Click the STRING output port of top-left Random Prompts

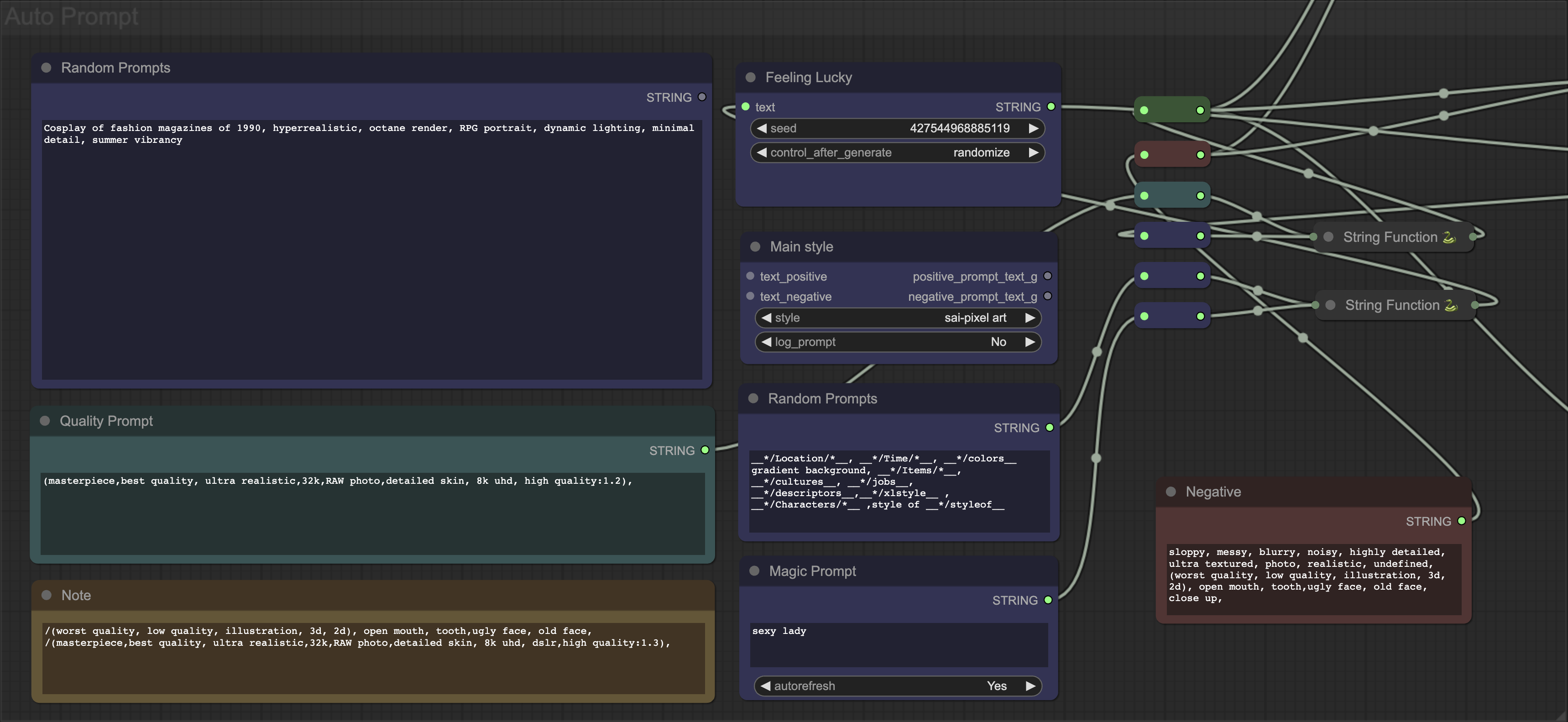tap(702, 97)
